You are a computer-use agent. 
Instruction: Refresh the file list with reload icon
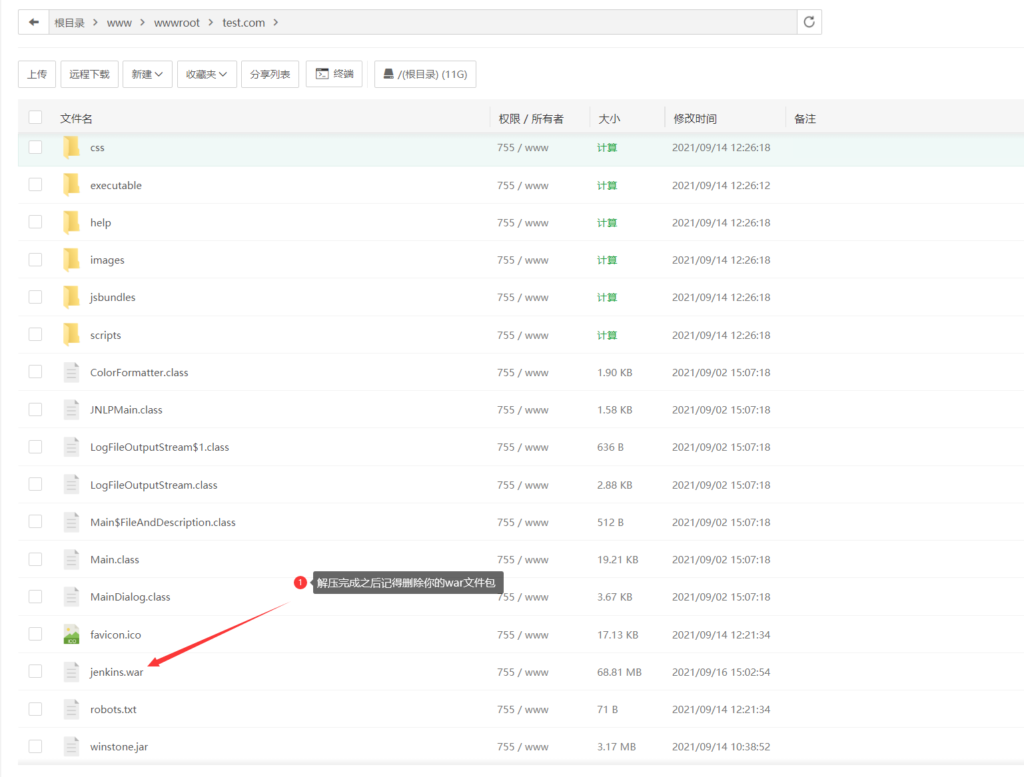(808, 22)
